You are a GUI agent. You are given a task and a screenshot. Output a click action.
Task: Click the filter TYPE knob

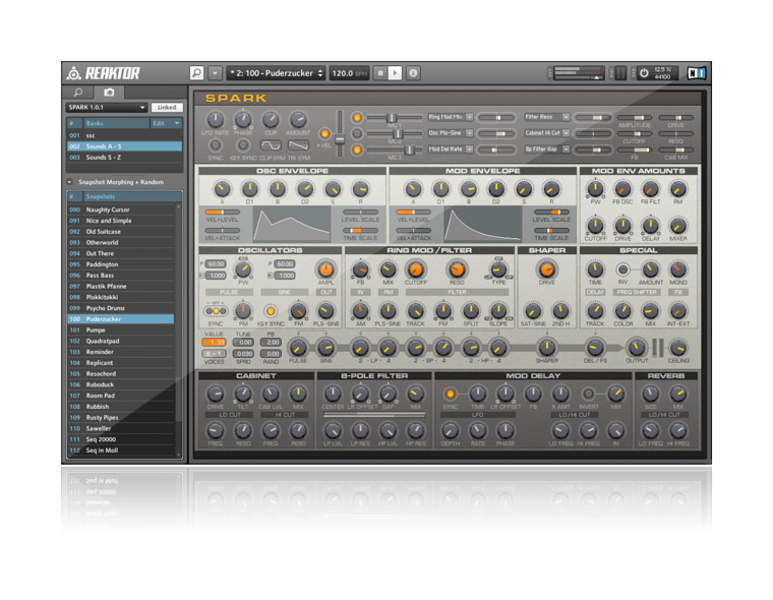(498, 270)
